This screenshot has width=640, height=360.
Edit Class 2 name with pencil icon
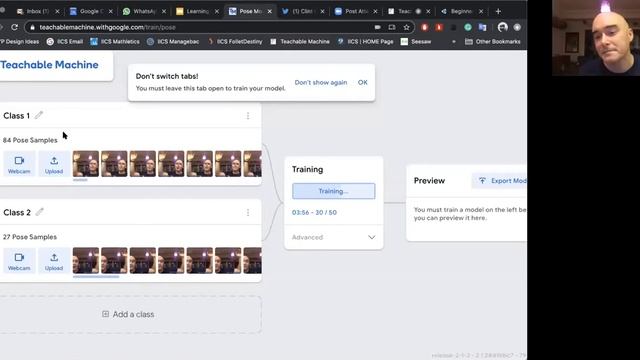click(x=40, y=212)
